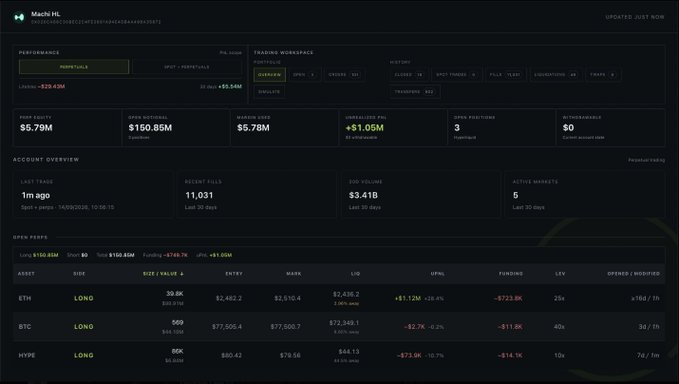Image resolution: width=679 pixels, height=384 pixels.
Task: Open the Orders tab
Action: pos(344,74)
